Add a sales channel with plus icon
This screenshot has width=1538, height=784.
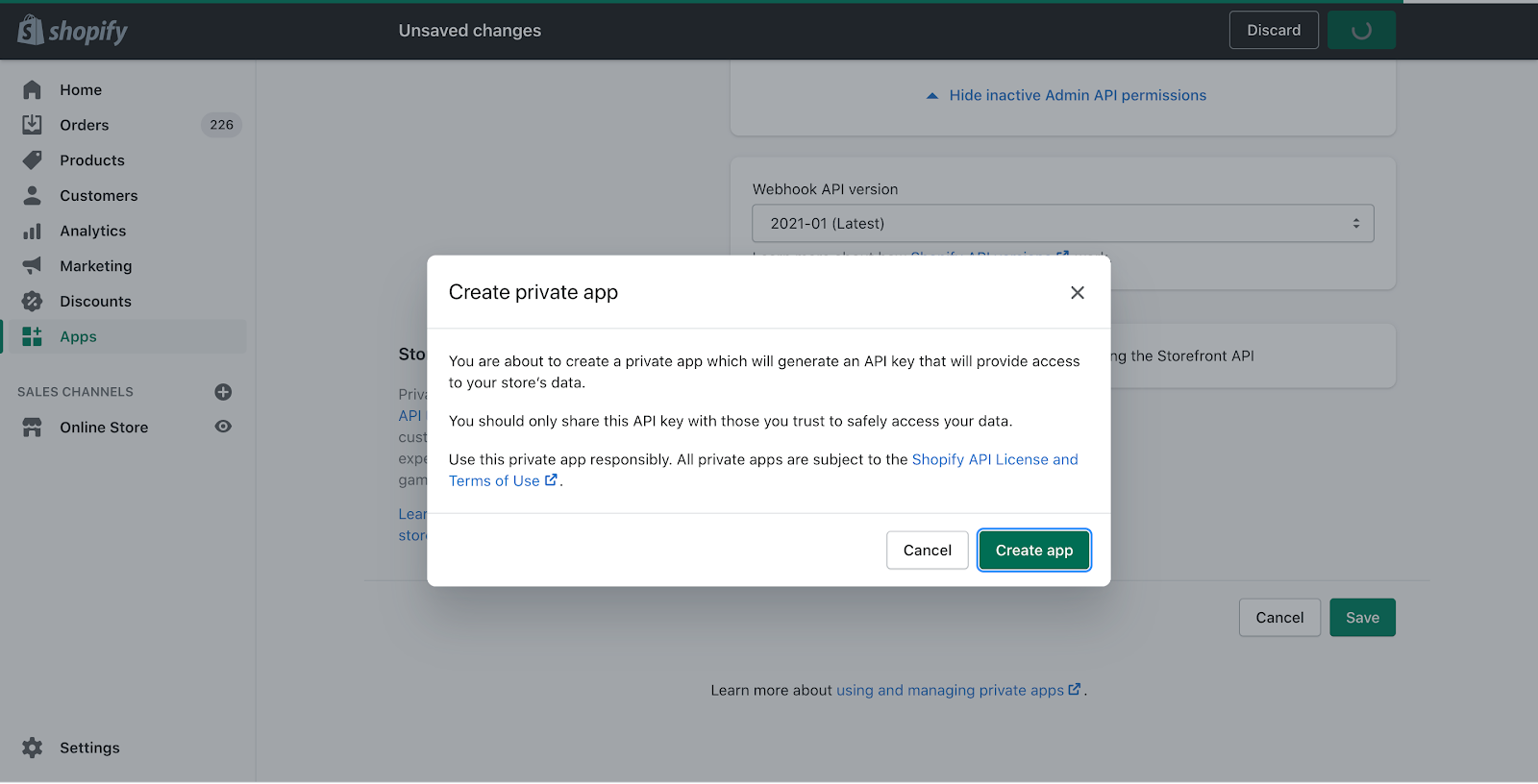223,392
